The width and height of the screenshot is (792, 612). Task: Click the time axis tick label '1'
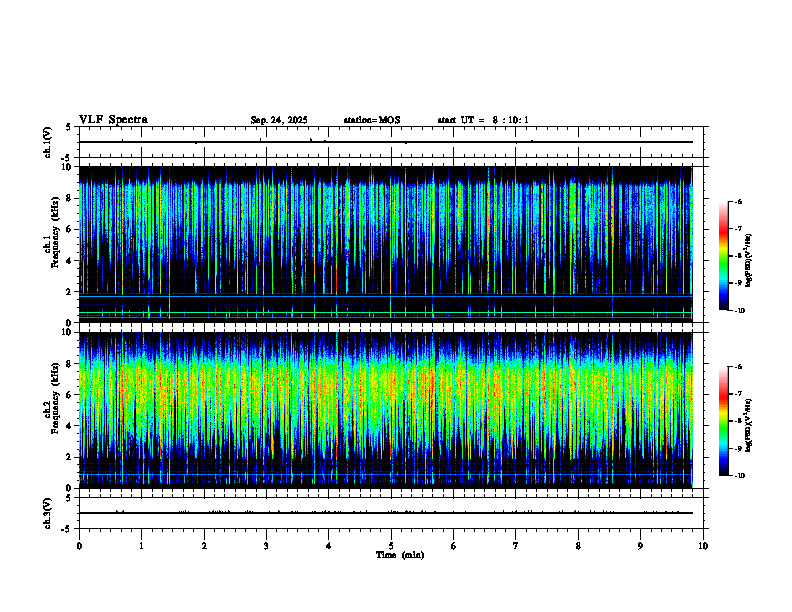coord(141,546)
